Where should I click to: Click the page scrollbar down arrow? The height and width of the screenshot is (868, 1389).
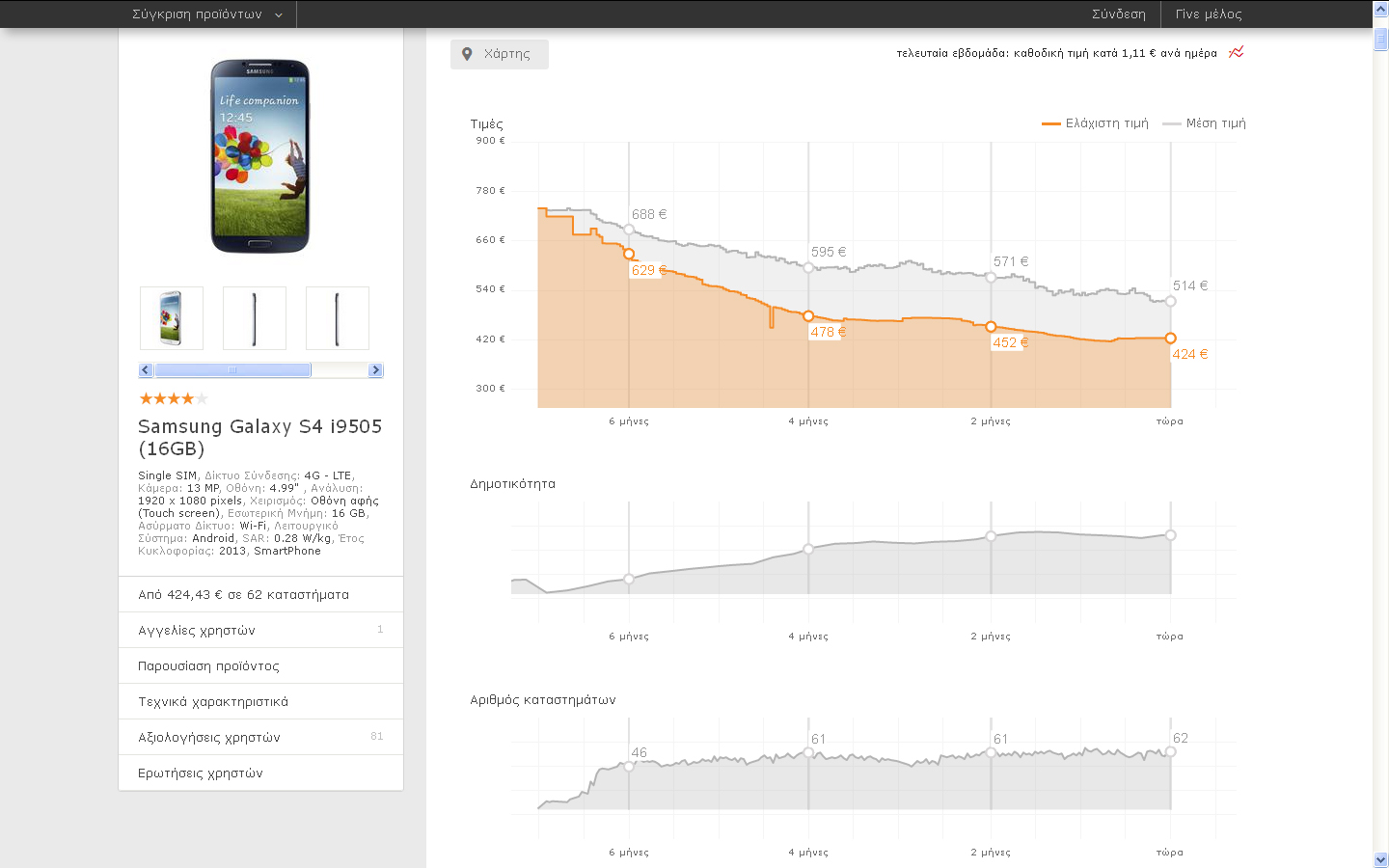[x=1380, y=859]
